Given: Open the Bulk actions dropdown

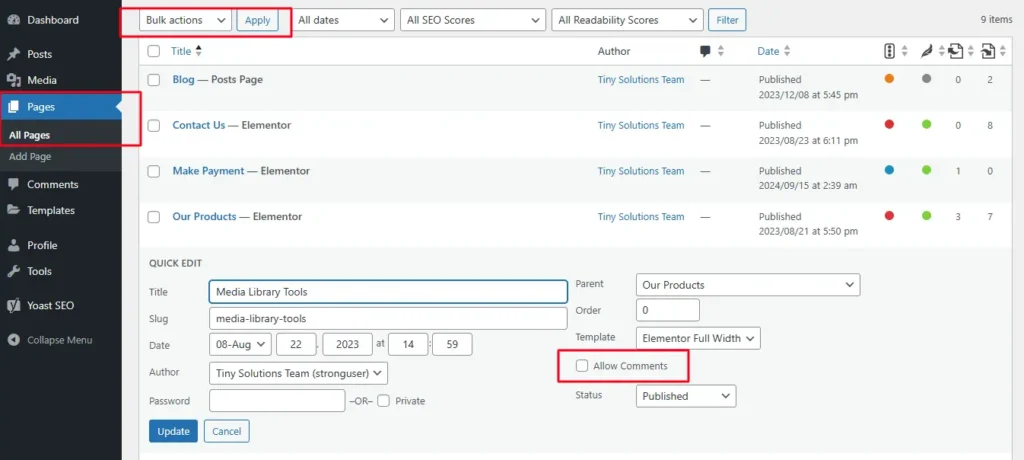Looking at the screenshot, I should click(x=185, y=20).
